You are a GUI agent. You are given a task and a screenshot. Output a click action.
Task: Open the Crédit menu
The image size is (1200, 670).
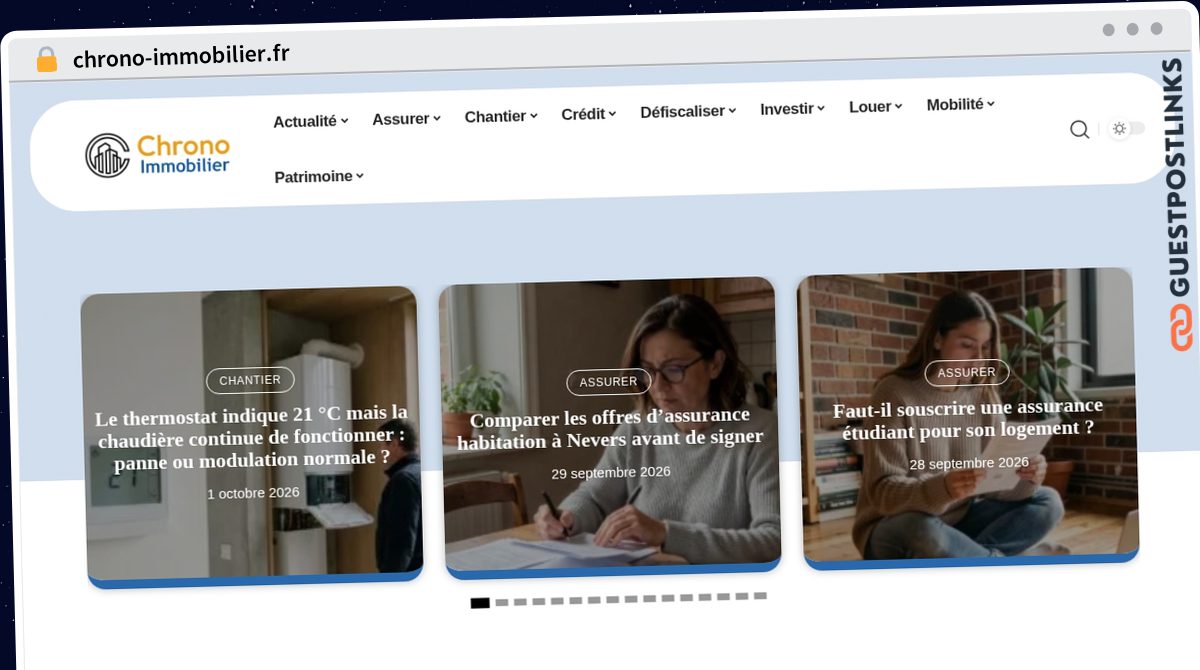(588, 114)
